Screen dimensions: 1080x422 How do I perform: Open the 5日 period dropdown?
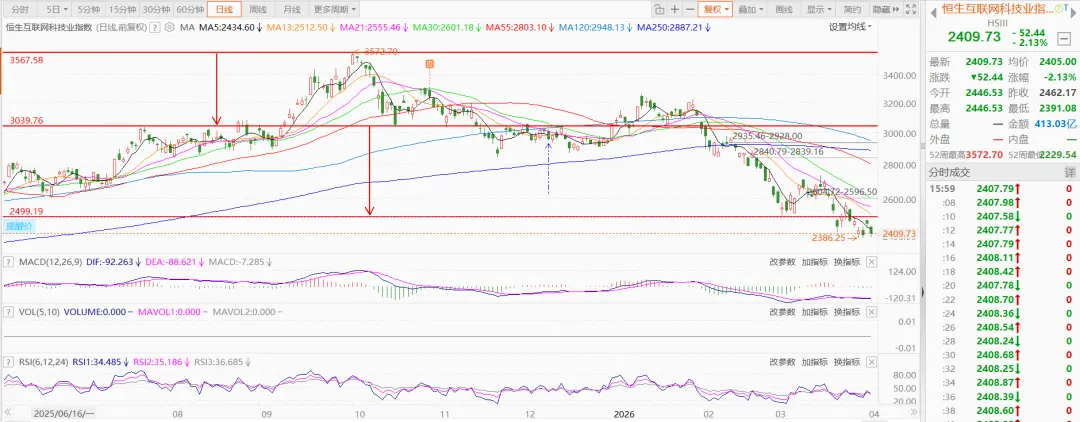point(57,10)
